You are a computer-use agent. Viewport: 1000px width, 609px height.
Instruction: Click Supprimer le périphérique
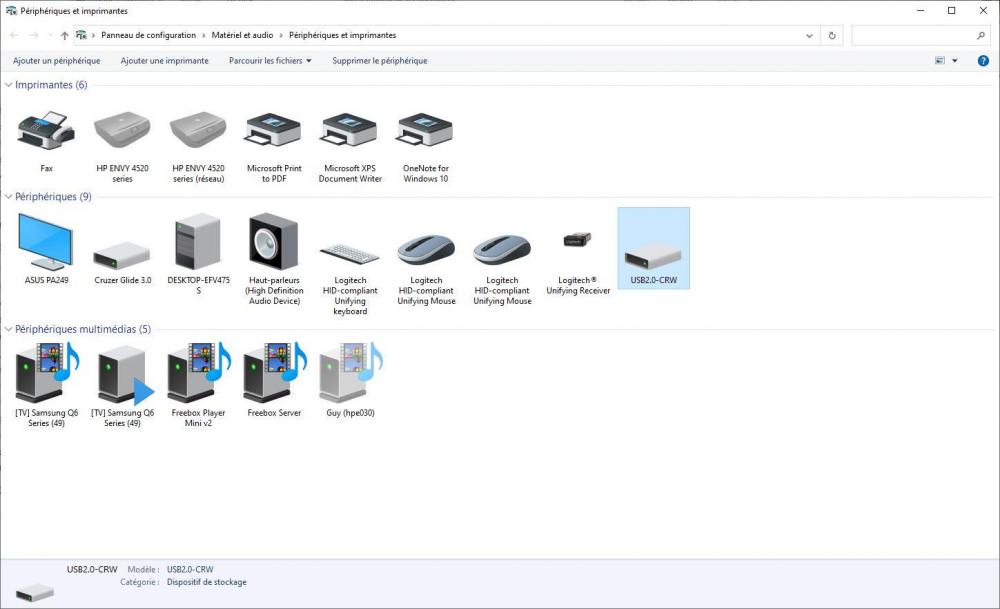379,61
